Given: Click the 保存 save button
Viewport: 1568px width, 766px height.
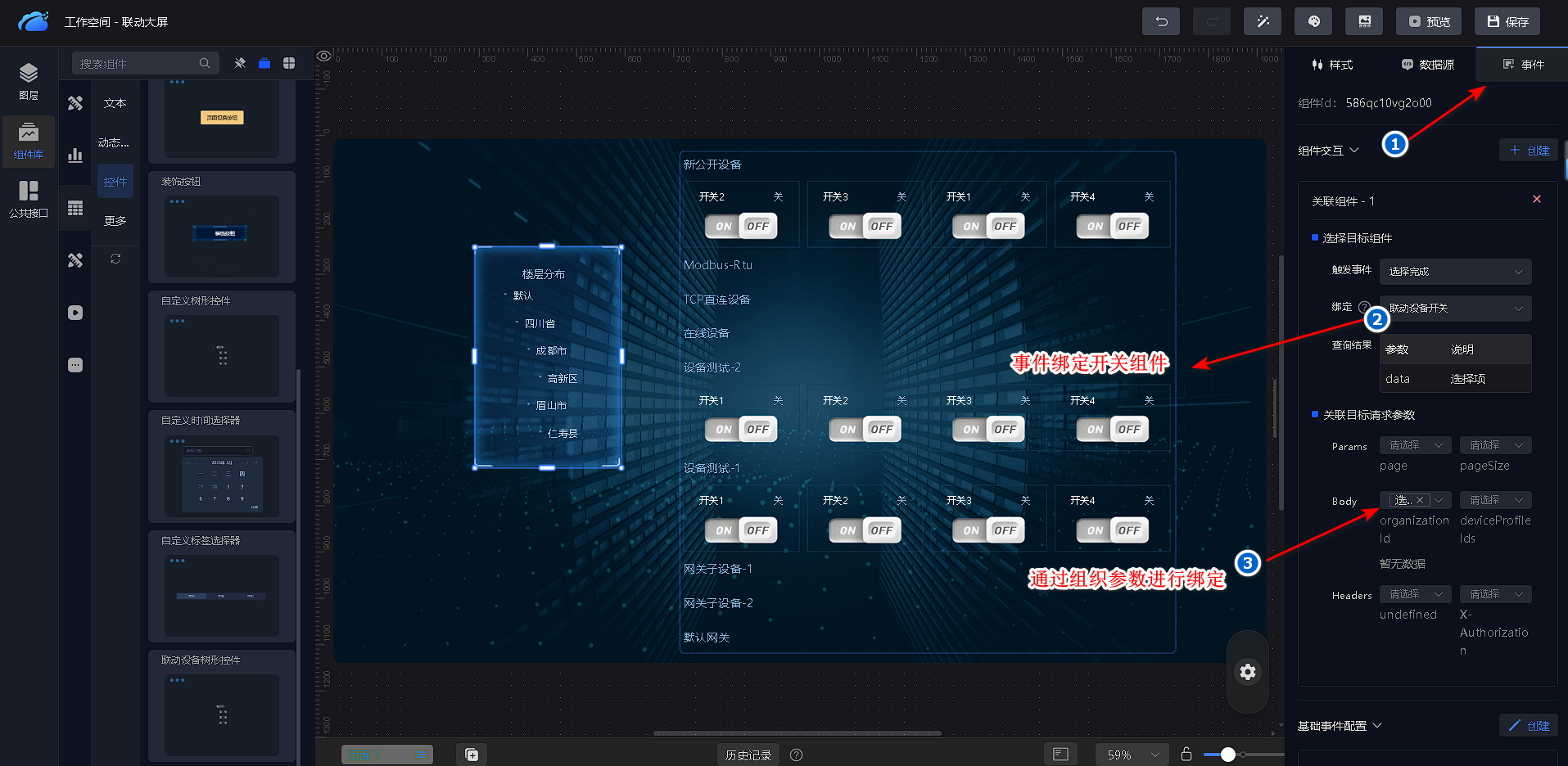Looking at the screenshot, I should pyautogui.click(x=1507, y=22).
